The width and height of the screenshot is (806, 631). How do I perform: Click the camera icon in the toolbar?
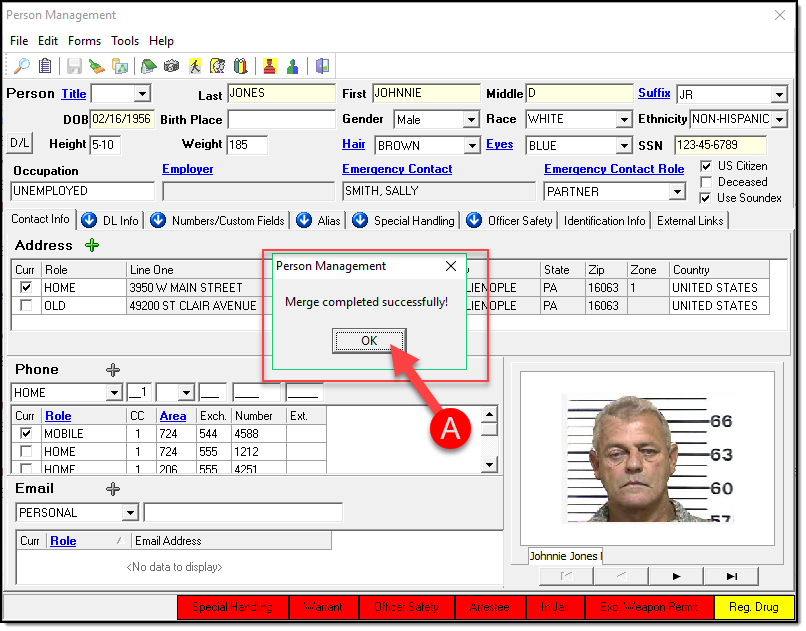tap(171, 66)
